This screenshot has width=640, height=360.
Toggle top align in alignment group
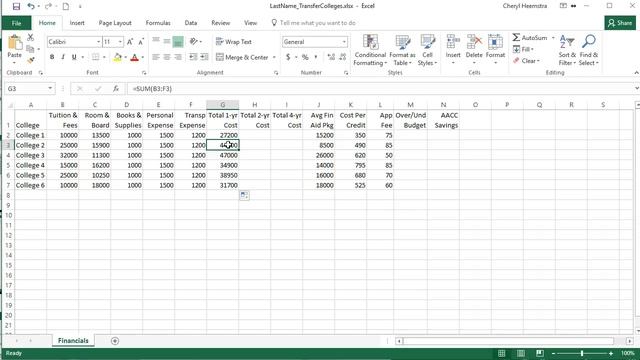coord(156,41)
